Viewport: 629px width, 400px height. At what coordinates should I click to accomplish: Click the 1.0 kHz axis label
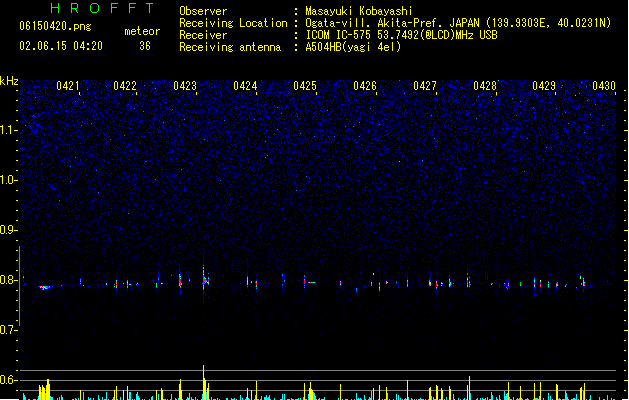9,180
